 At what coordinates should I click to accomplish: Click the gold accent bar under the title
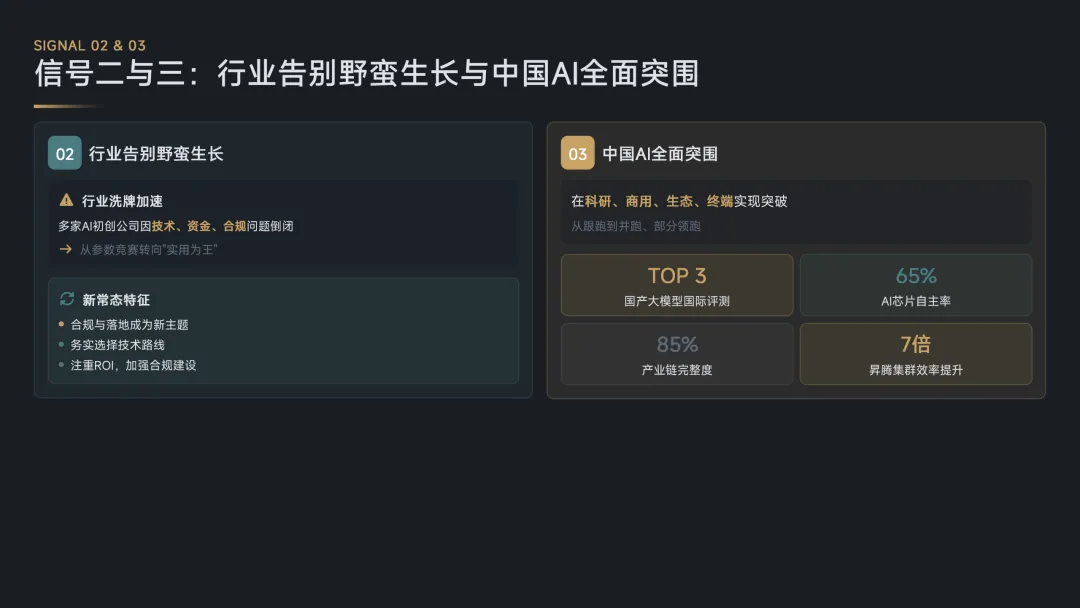click(x=68, y=106)
